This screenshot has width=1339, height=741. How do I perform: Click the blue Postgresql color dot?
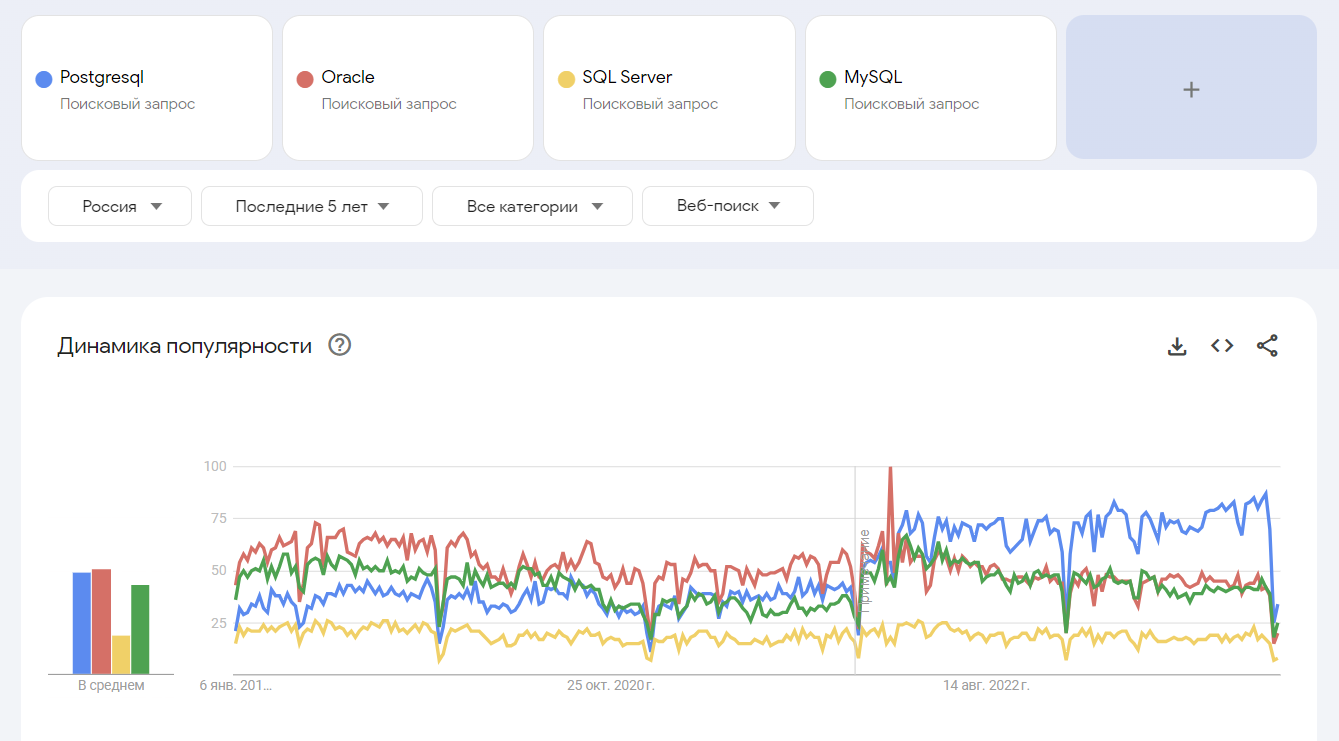point(43,79)
